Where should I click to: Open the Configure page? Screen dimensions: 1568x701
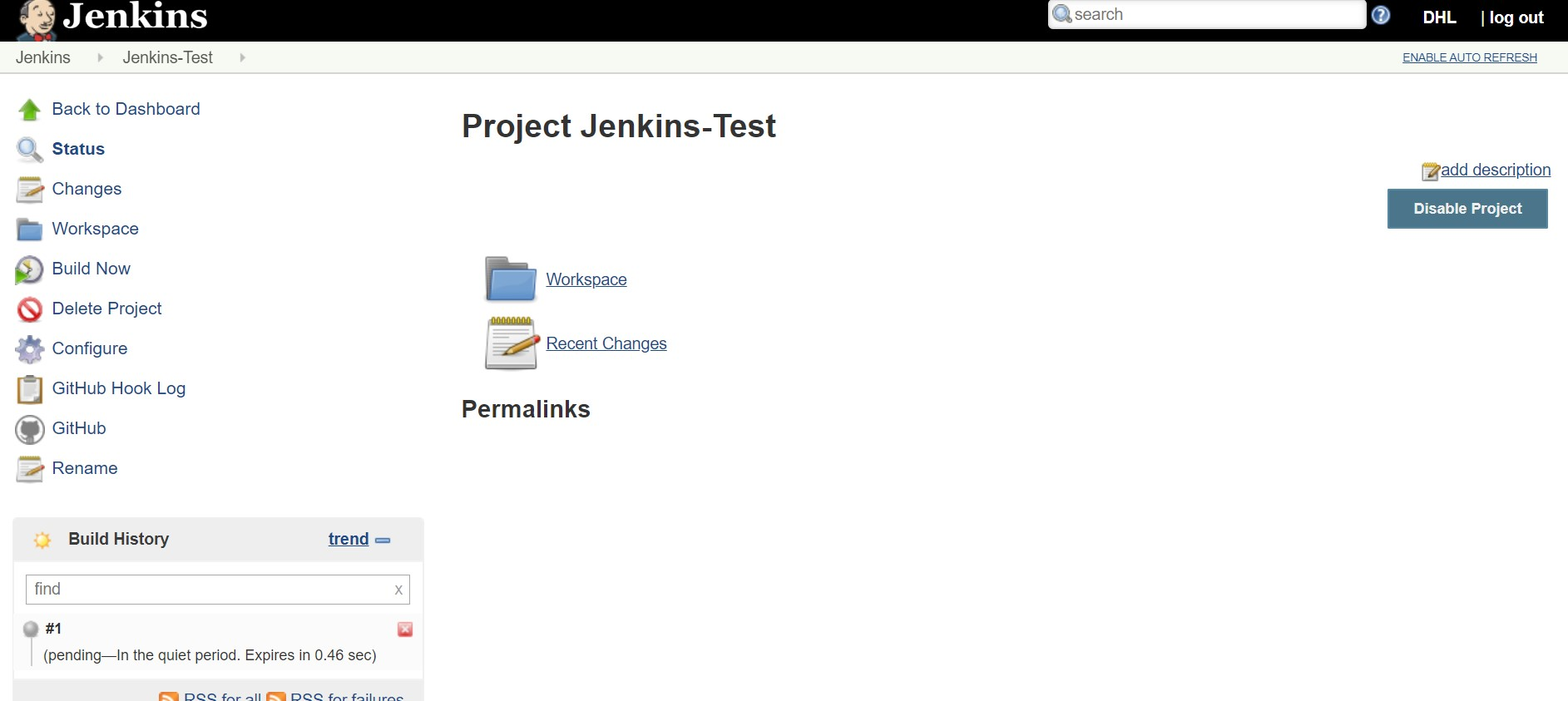click(89, 348)
